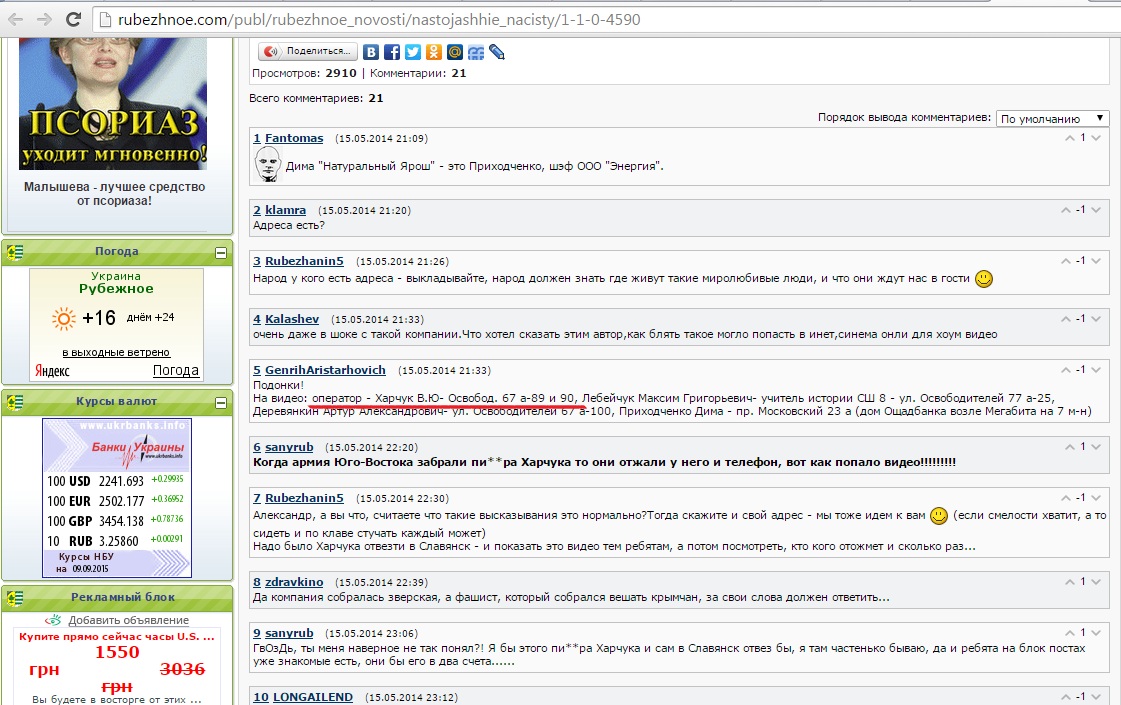Screen dimensions: 1121x705
Task: Click the page info icon beside the URL
Action: point(105,19)
